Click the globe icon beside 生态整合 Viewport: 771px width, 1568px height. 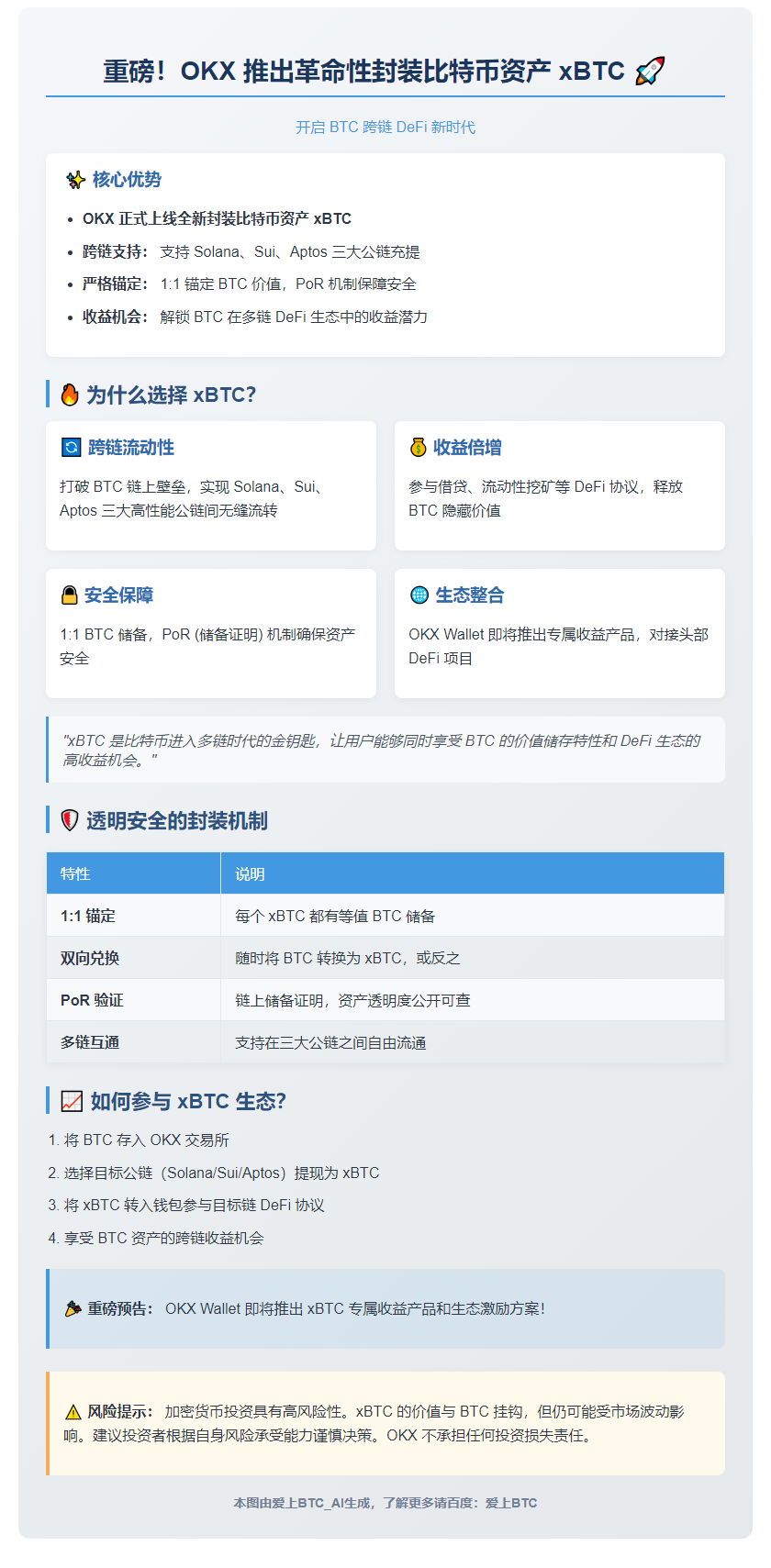tap(419, 595)
